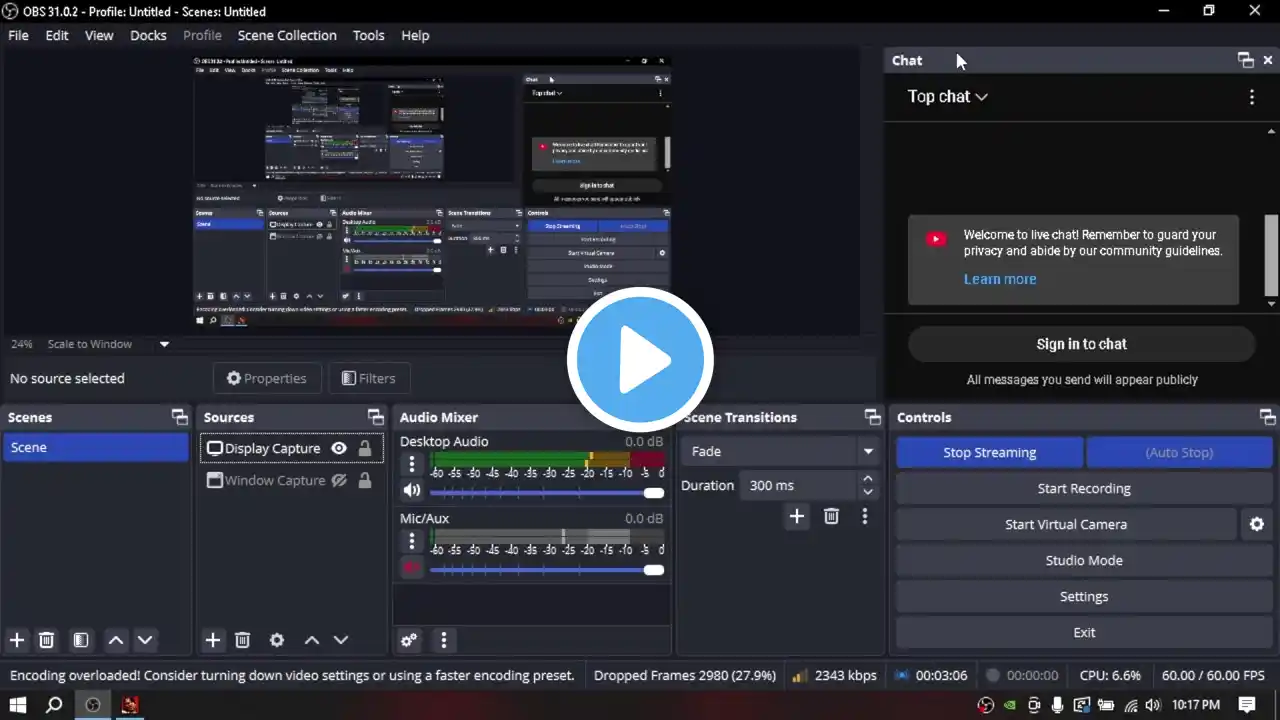This screenshot has width=1280, height=720.
Task: Start Recording
Action: click(x=1084, y=488)
